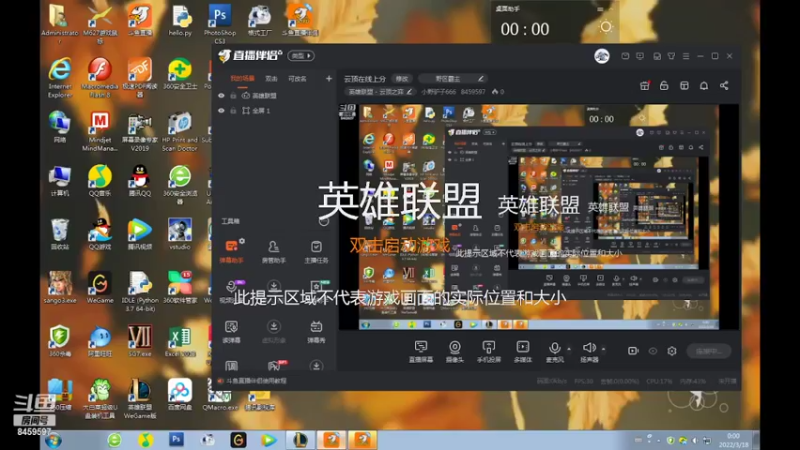Open Windows Start button
Screen dimensions: 800x450
tap(53, 440)
